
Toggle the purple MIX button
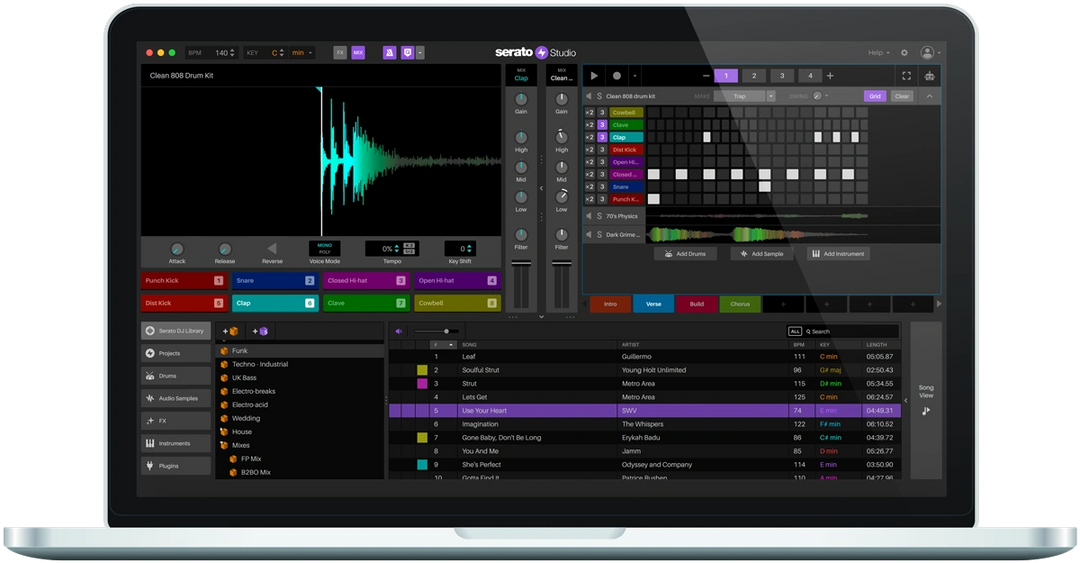coord(358,52)
